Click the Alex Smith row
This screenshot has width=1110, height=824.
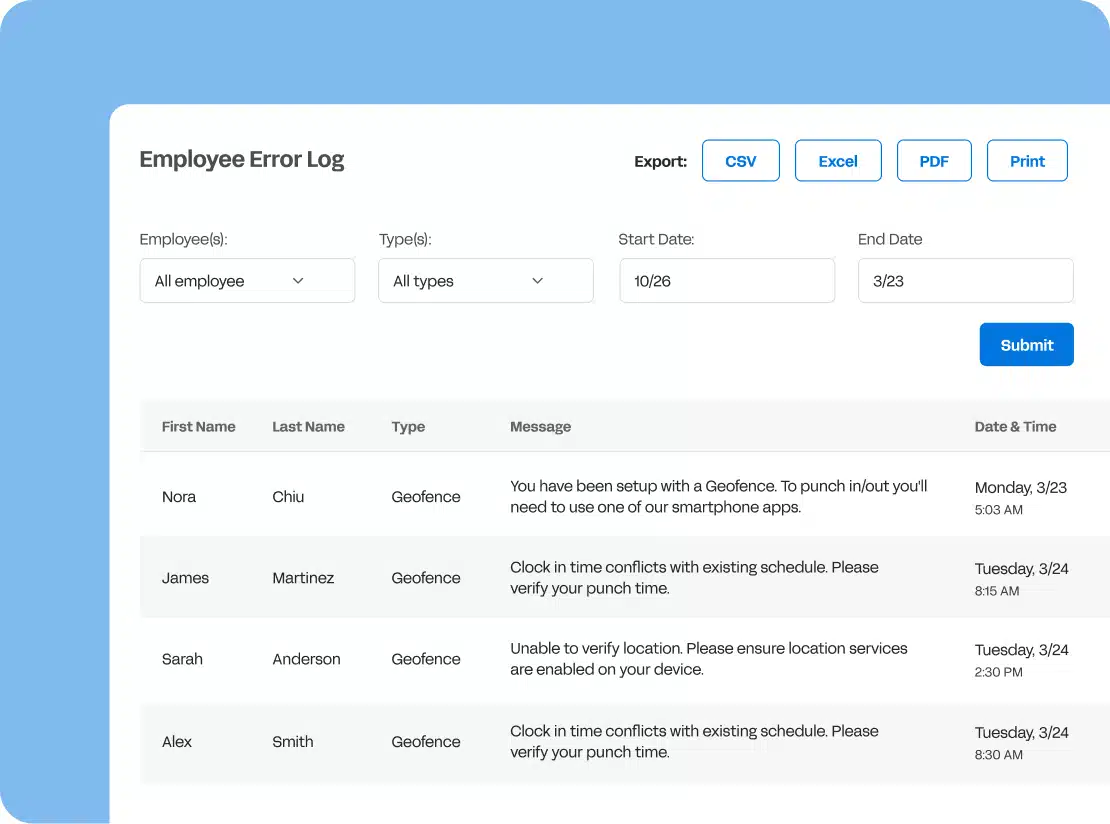(x=620, y=742)
